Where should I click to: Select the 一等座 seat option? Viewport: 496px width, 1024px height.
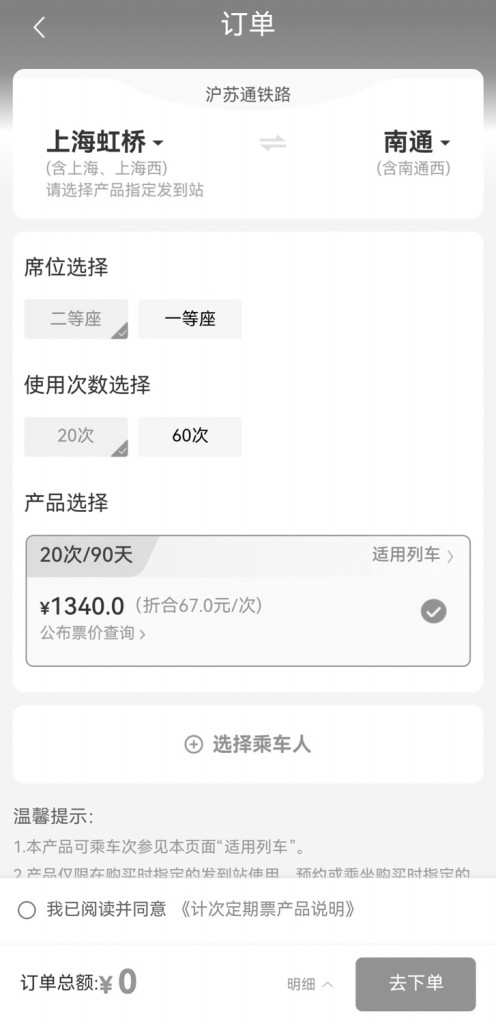(x=190, y=319)
